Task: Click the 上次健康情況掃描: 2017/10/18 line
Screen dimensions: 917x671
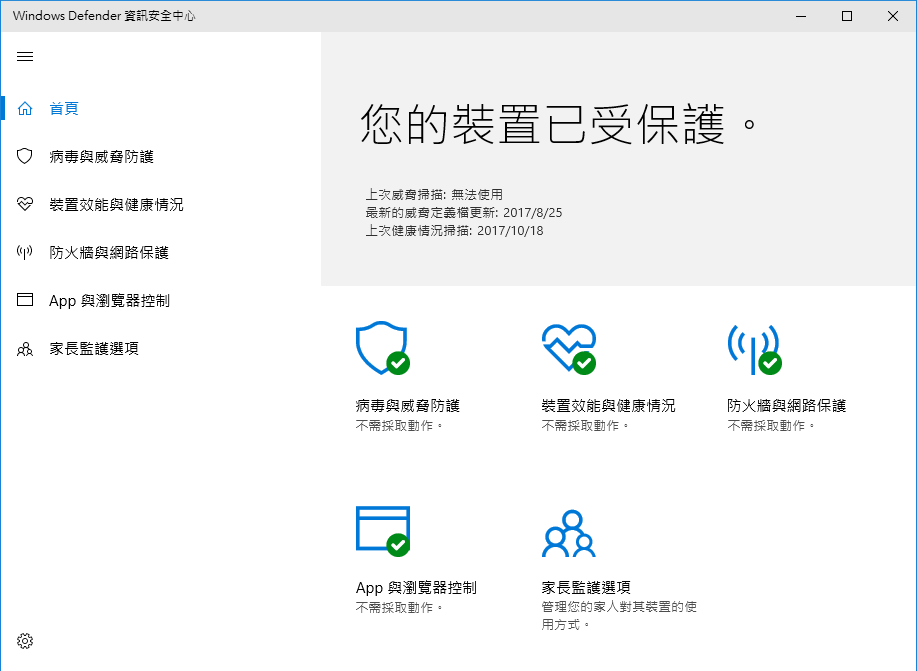Action: tap(454, 230)
